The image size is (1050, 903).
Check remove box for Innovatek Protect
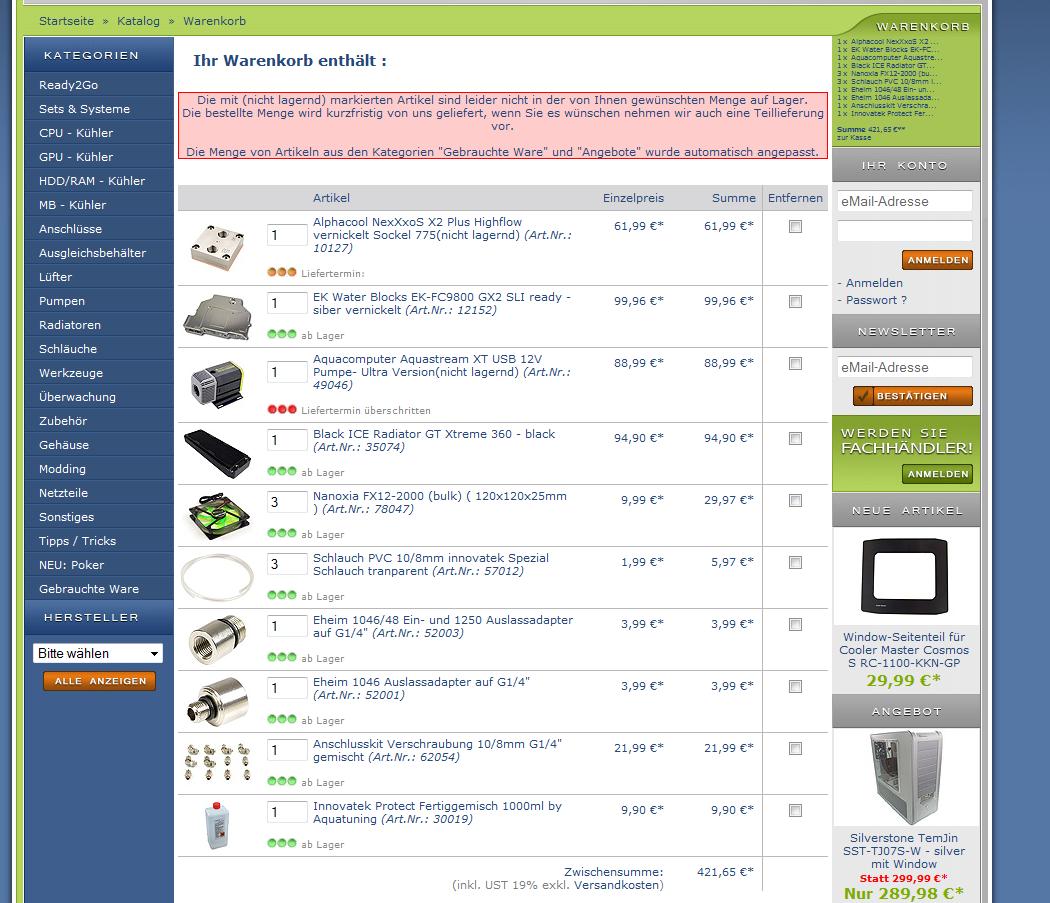pyautogui.click(x=796, y=811)
